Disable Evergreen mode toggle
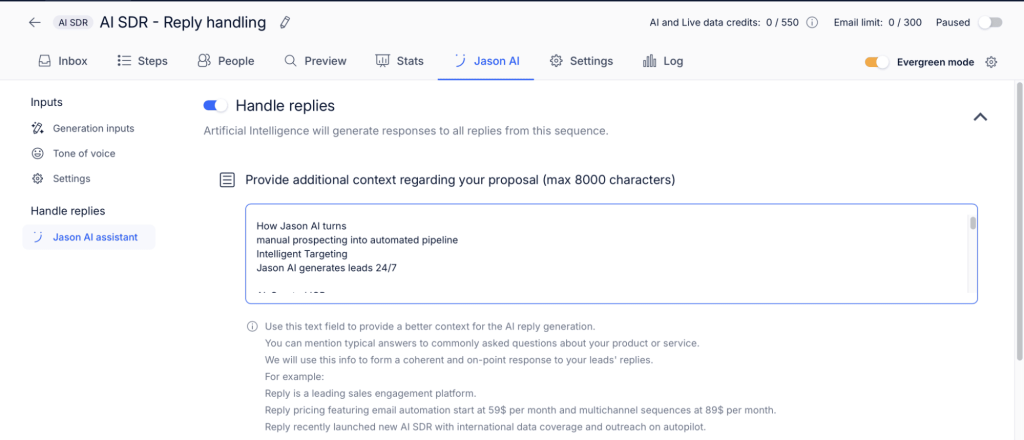This screenshot has width=1024, height=440. click(x=877, y=62)
